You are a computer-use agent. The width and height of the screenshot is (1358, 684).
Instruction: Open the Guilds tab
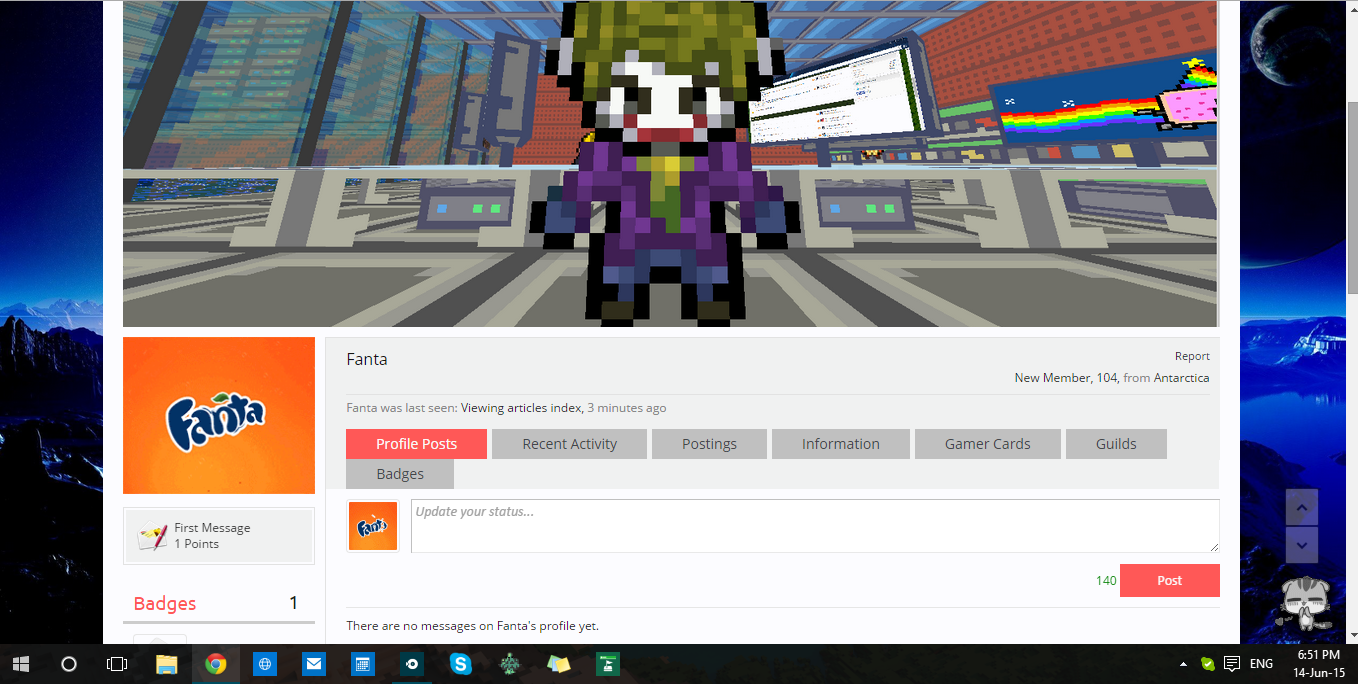[1116, 444]
